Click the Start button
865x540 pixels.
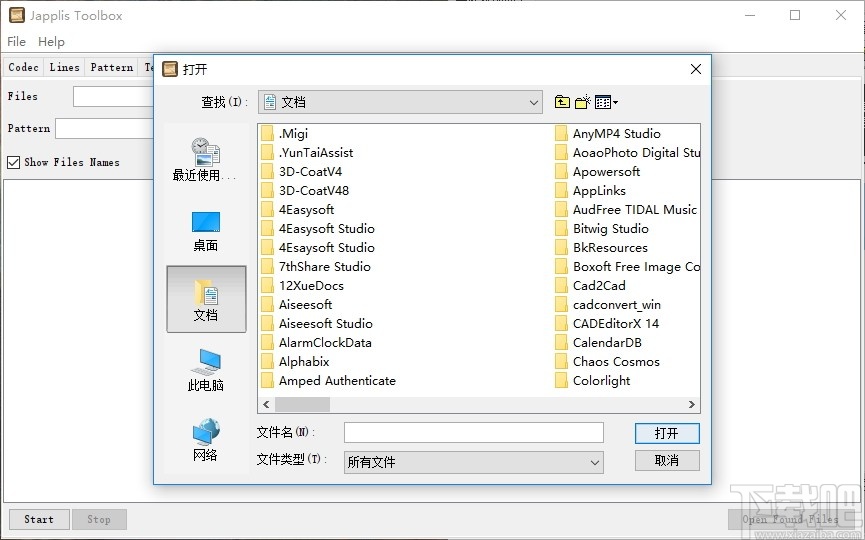pos(39,520)
